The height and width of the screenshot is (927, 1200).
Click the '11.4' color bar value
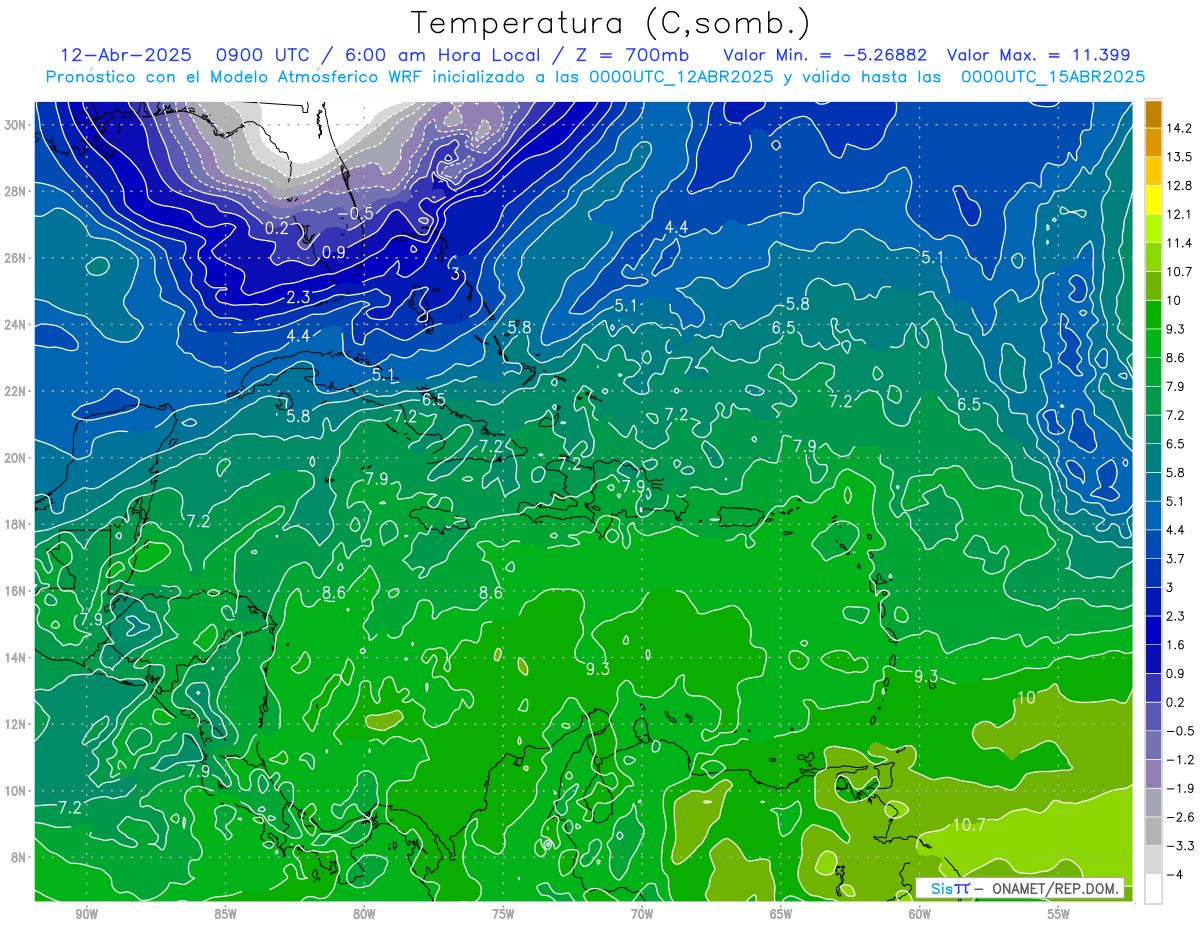1179,243
